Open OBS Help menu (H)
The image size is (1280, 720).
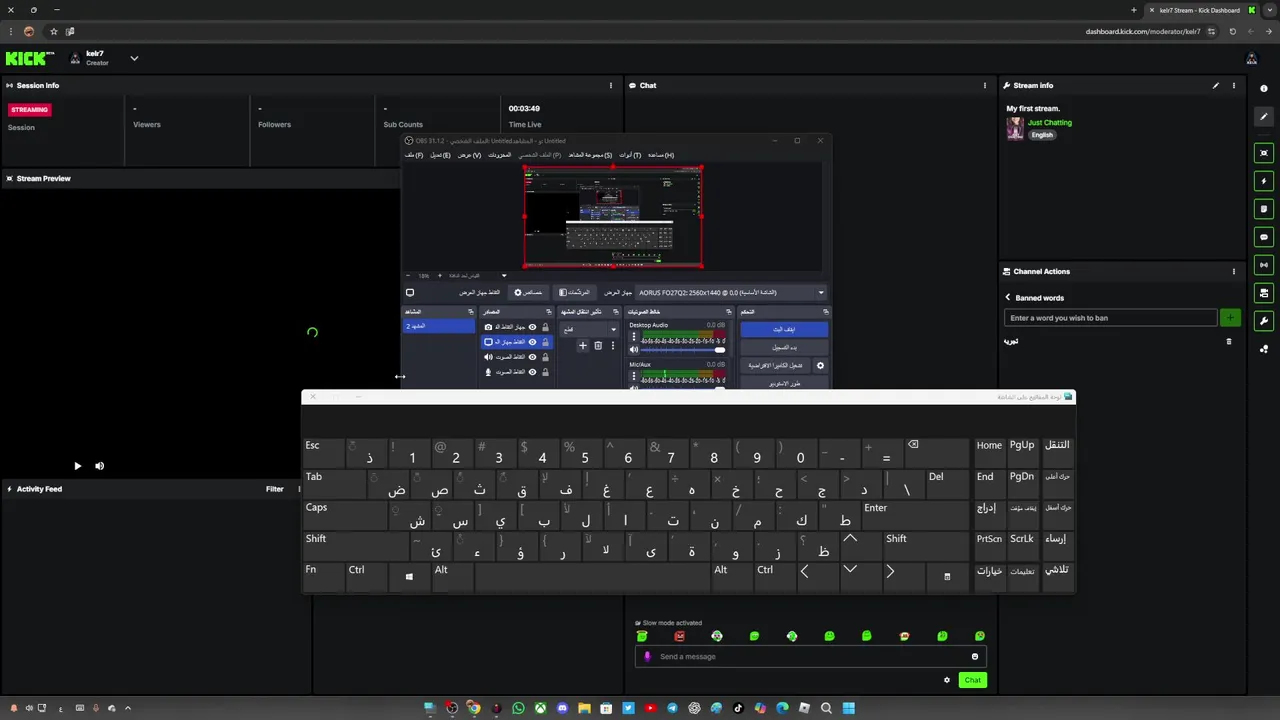click(x=661, y=155)
